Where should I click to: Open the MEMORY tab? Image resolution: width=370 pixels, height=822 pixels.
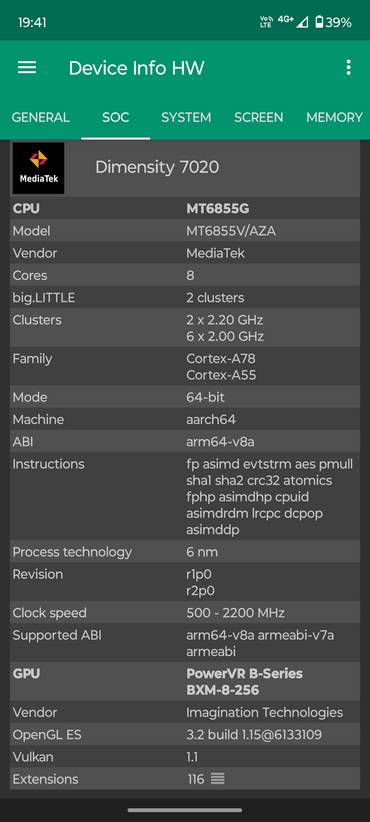[x=334, y=117]
